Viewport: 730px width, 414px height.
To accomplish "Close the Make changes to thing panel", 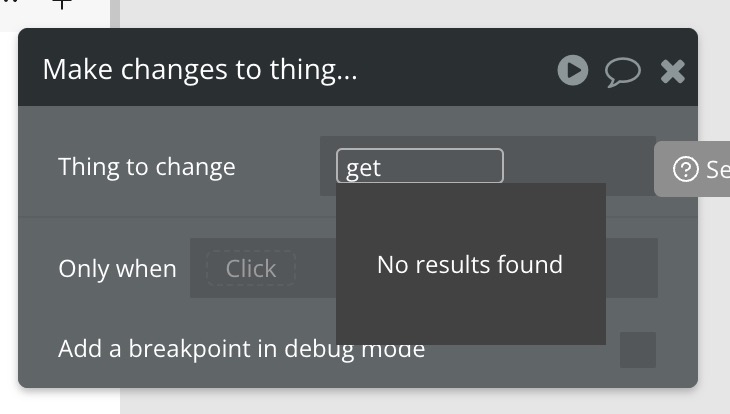I will click(x=672, y=71).
